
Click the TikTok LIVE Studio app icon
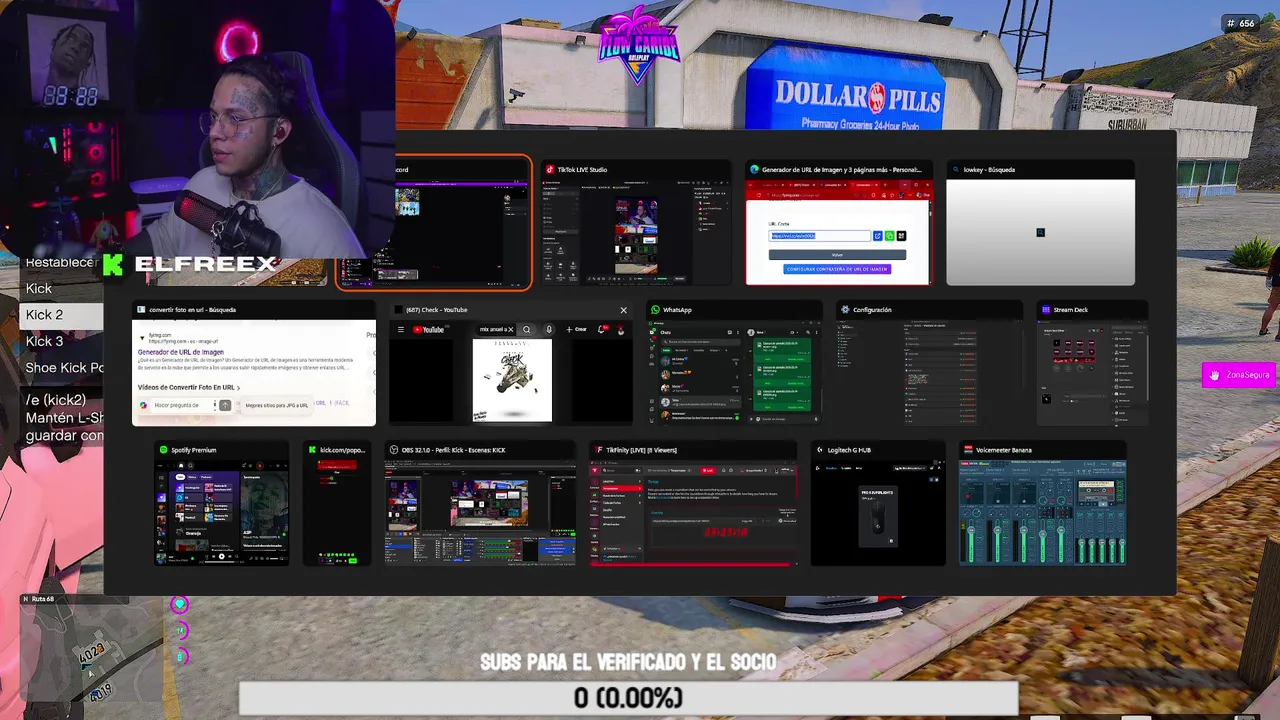click(551, 170)
